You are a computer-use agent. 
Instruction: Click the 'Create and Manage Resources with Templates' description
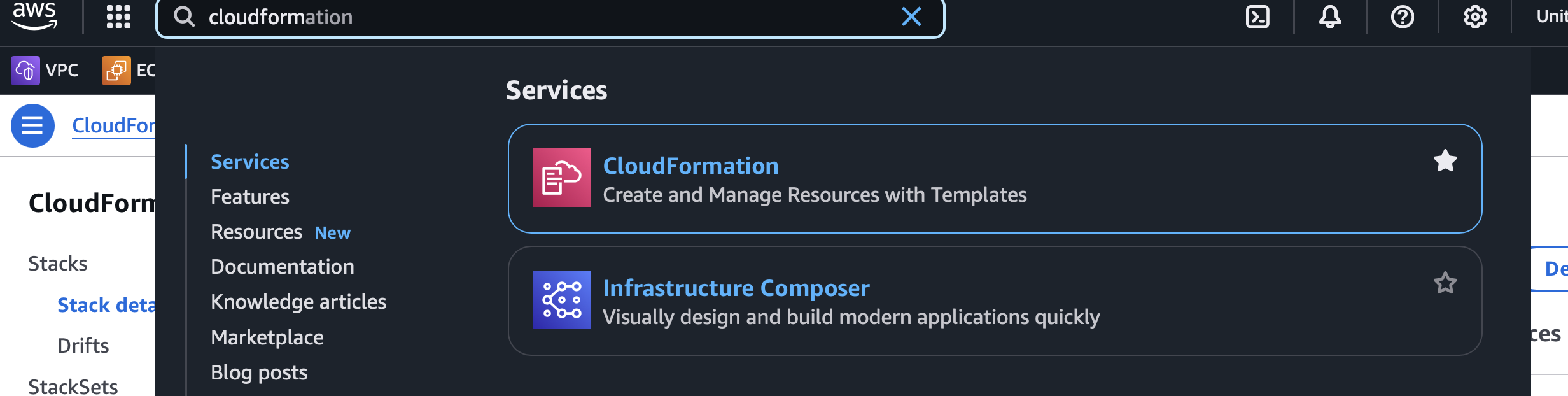click(815, 195)
